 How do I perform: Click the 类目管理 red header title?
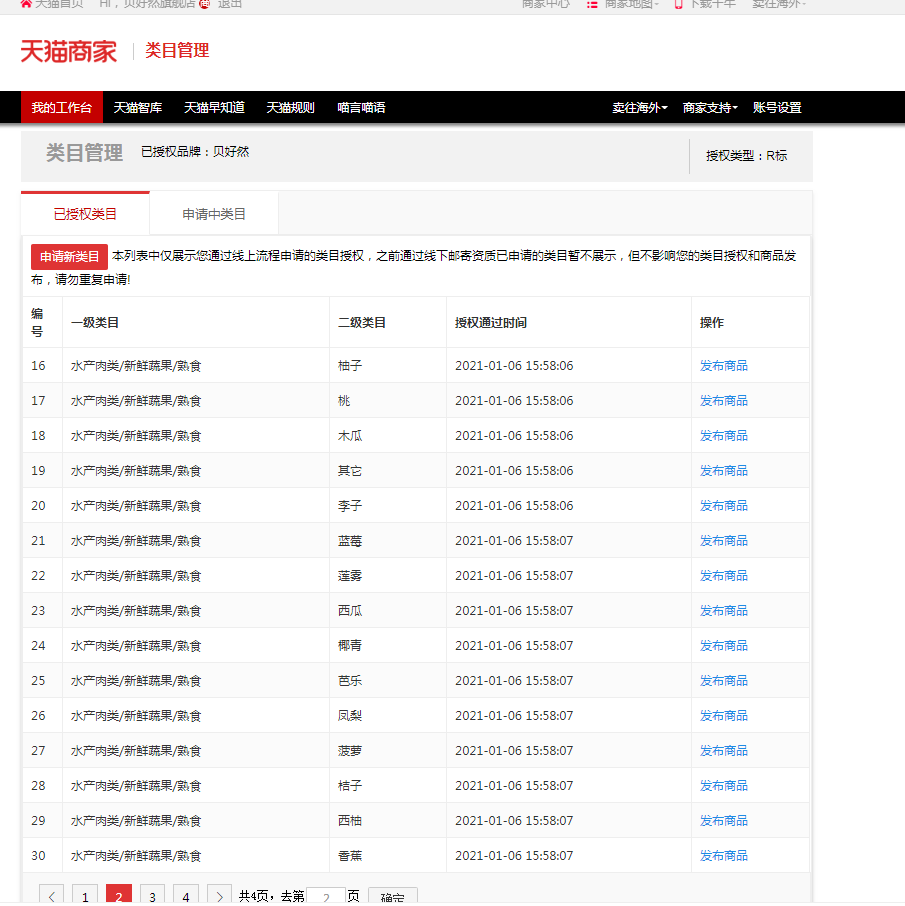pyautogui.click(x=177, y=50)
